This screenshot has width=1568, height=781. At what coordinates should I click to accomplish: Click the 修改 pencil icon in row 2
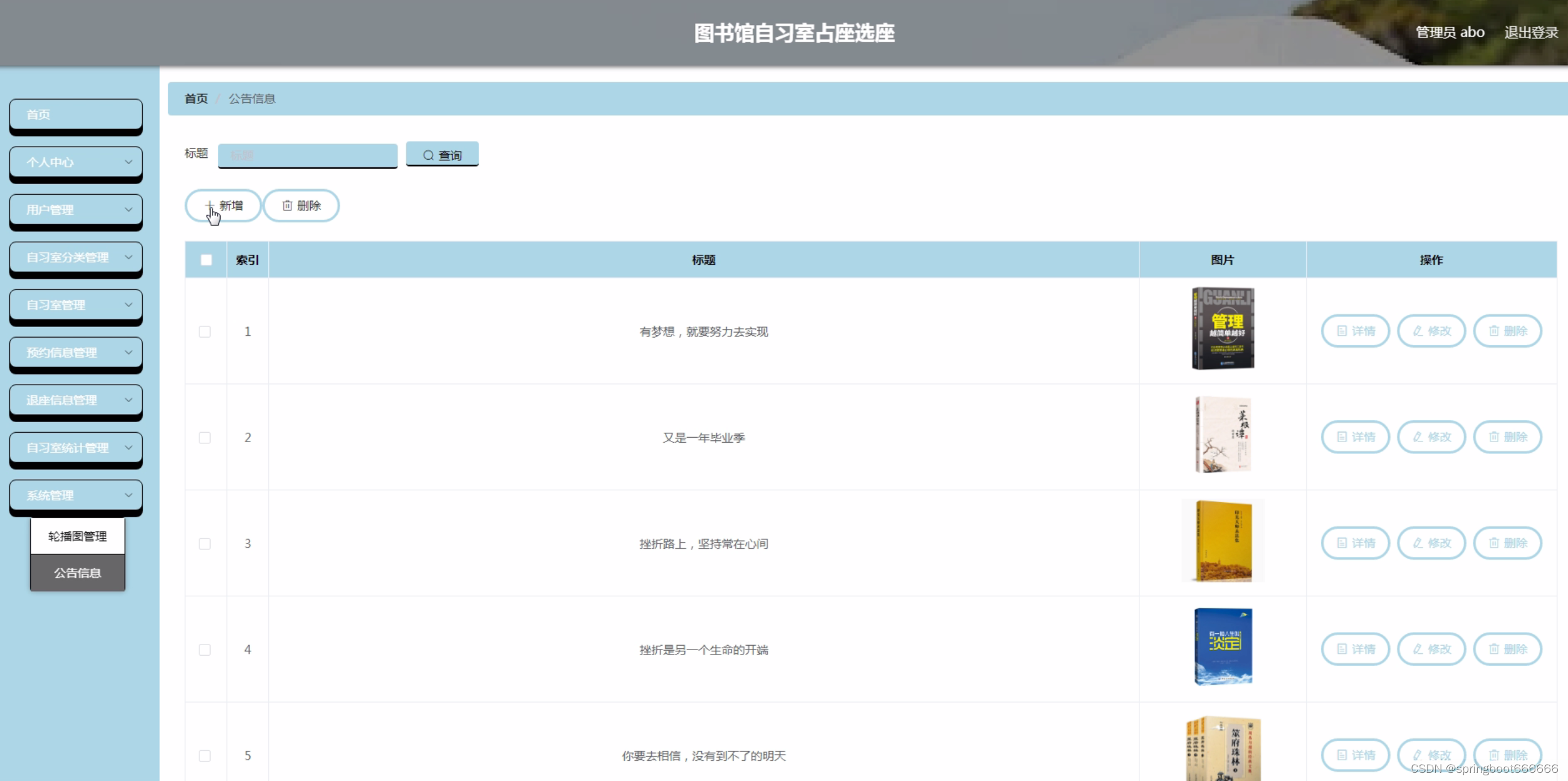(x=1418, y=437)
